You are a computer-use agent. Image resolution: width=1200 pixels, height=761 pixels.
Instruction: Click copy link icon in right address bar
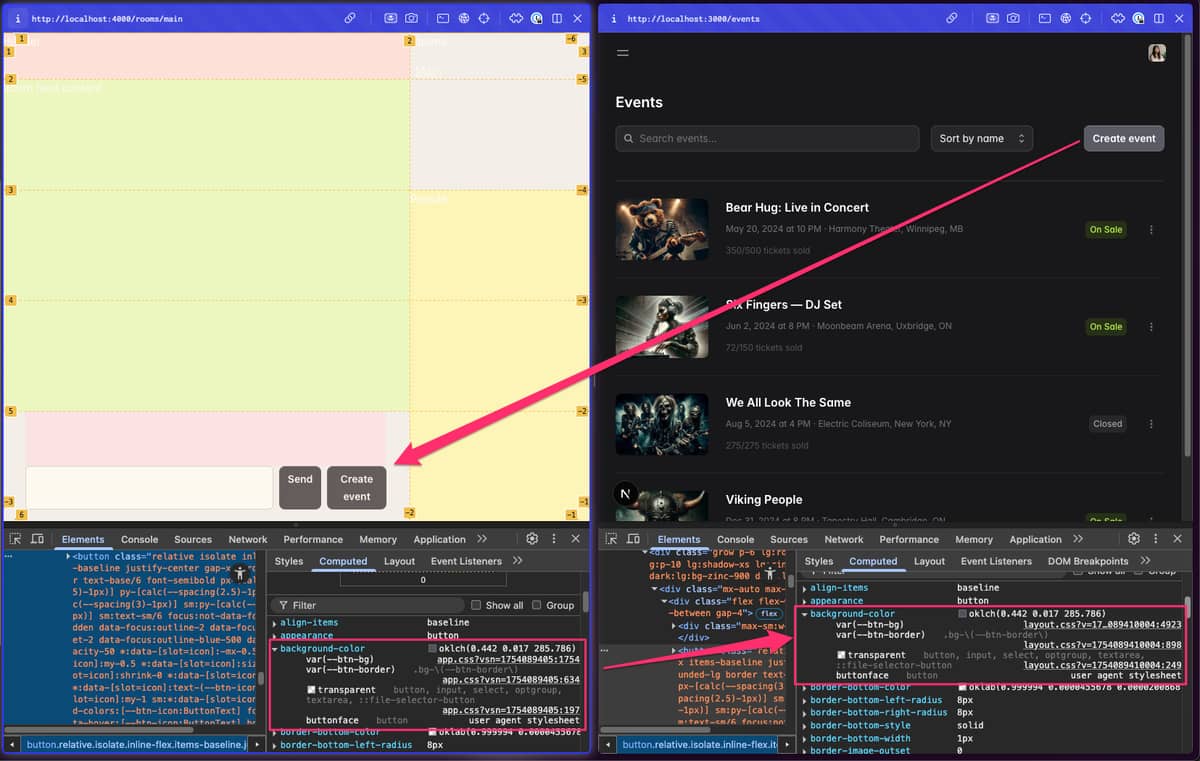click(x=952, y=18)
